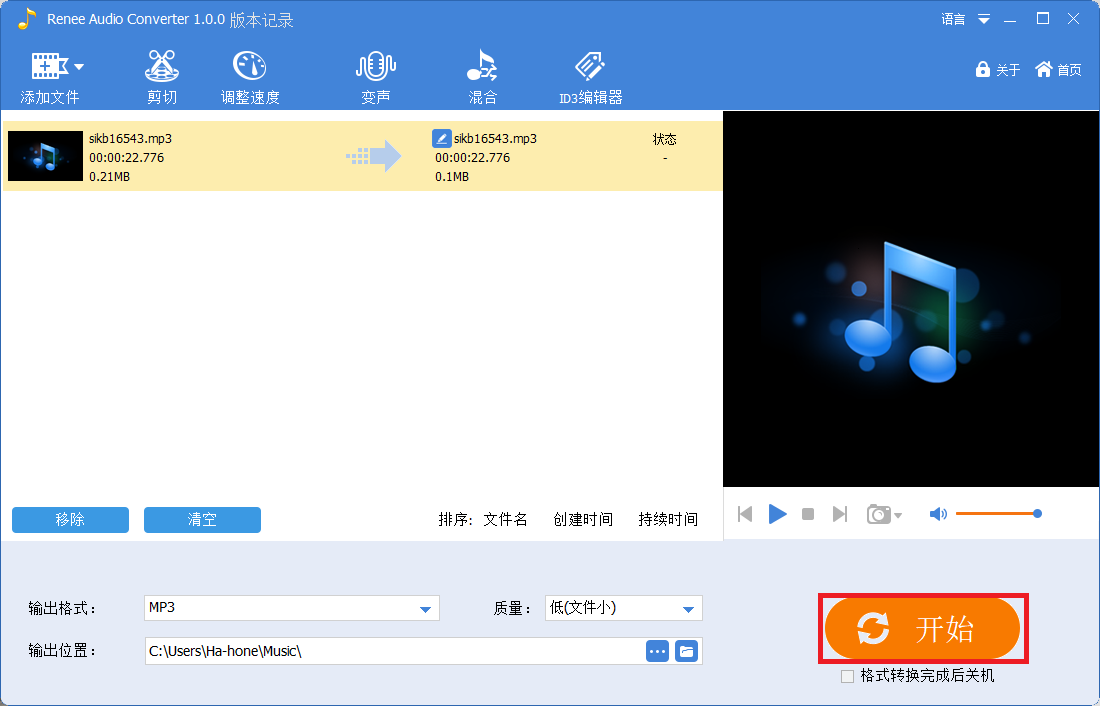Expand the snapshot dropdown arrow
Image resolution: width=1100 pixels, height=706 pixels.
[898, 516]
